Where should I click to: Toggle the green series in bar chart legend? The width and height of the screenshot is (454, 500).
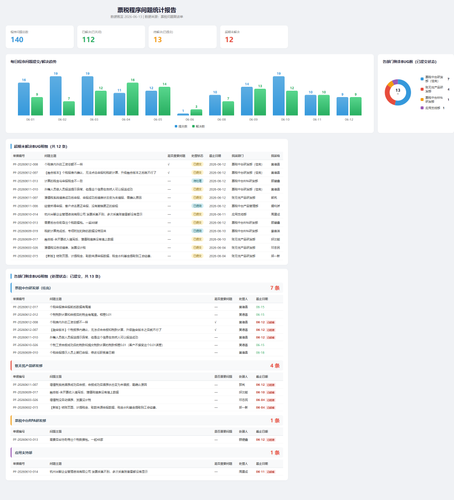(198, 126)
